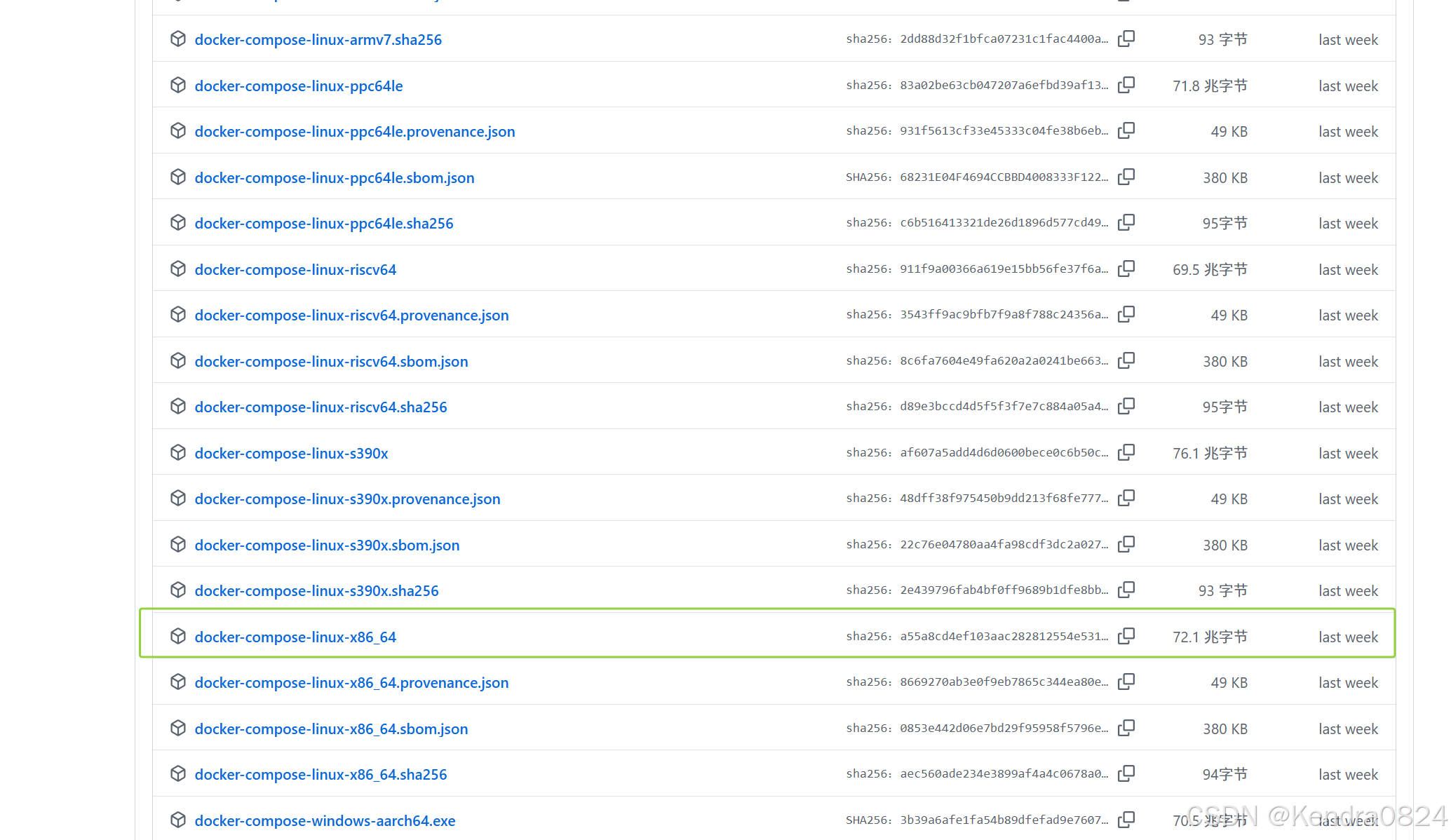1451x840 pixels.
Task: Open the docker-compose-linux-x86_64 download link
Action: click(295, 636)
